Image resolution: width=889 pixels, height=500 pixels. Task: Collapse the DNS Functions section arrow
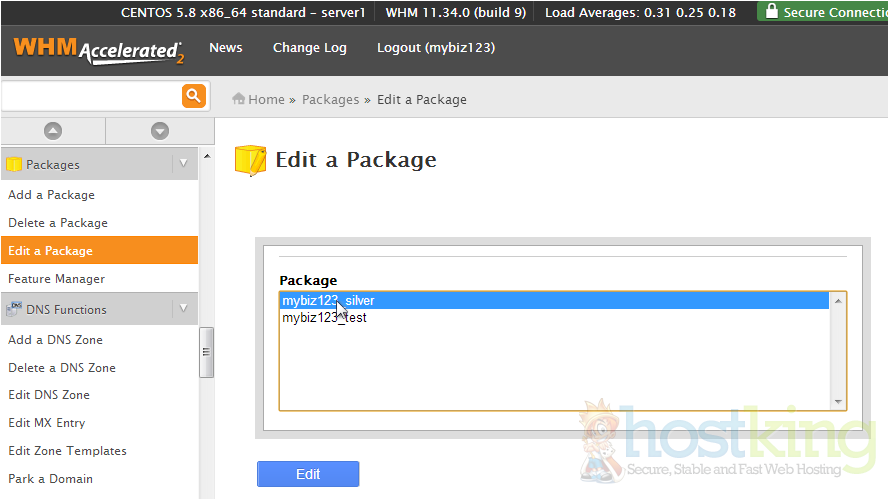point(183,309)
